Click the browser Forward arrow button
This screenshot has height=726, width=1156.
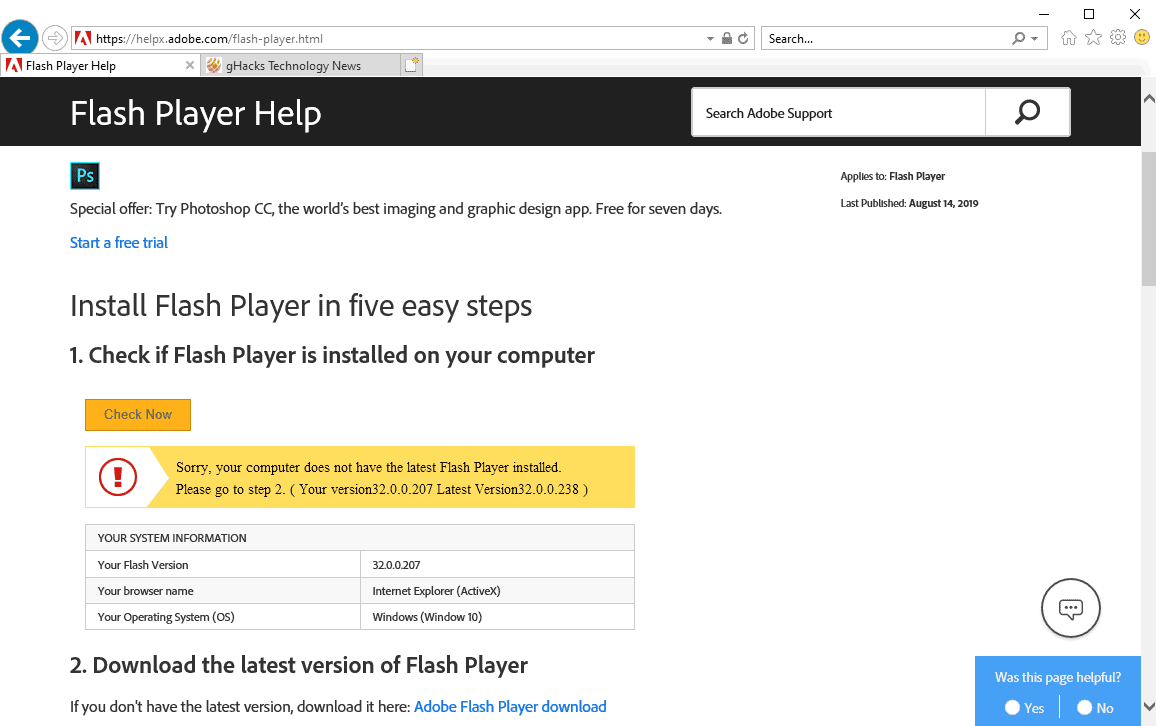[x=55, y=38]
